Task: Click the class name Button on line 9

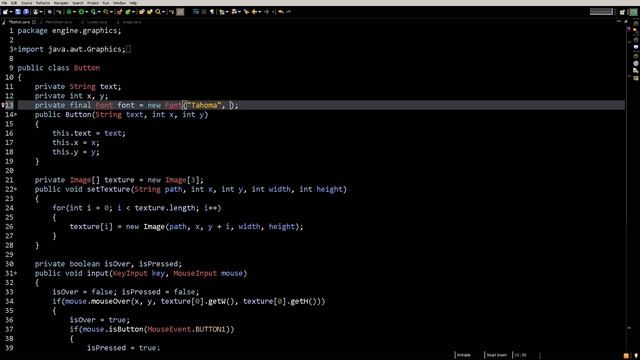Action: [x=87, y=68]
